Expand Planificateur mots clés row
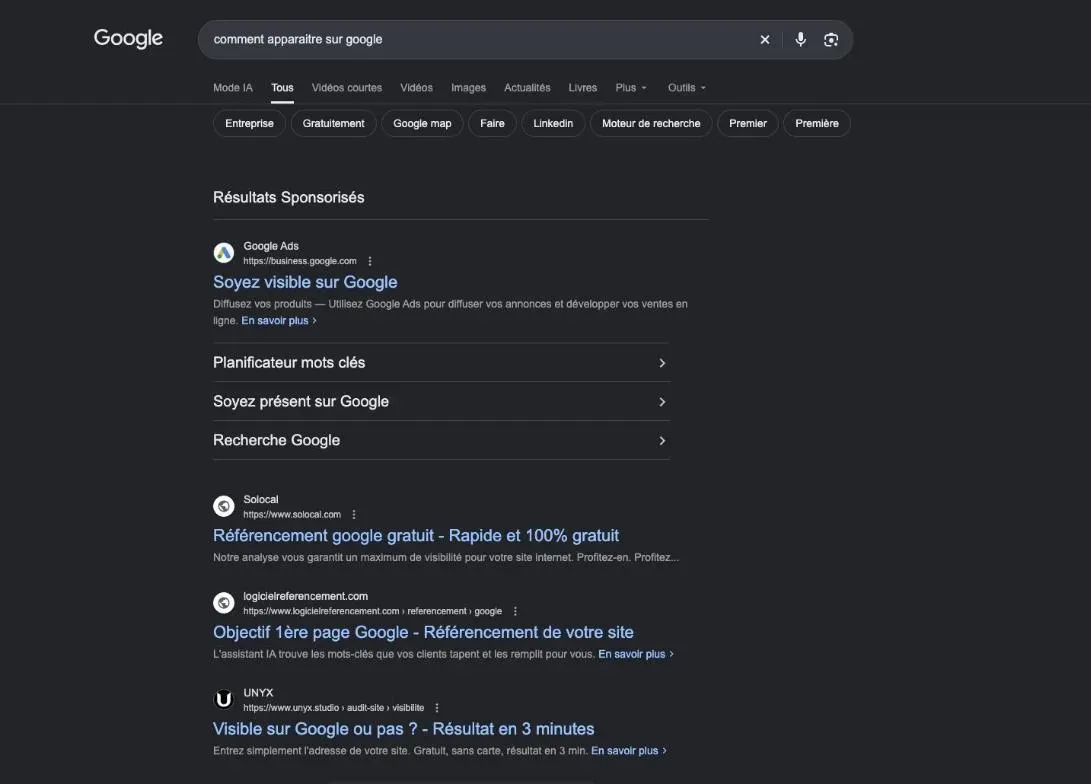 pos(441,362)
